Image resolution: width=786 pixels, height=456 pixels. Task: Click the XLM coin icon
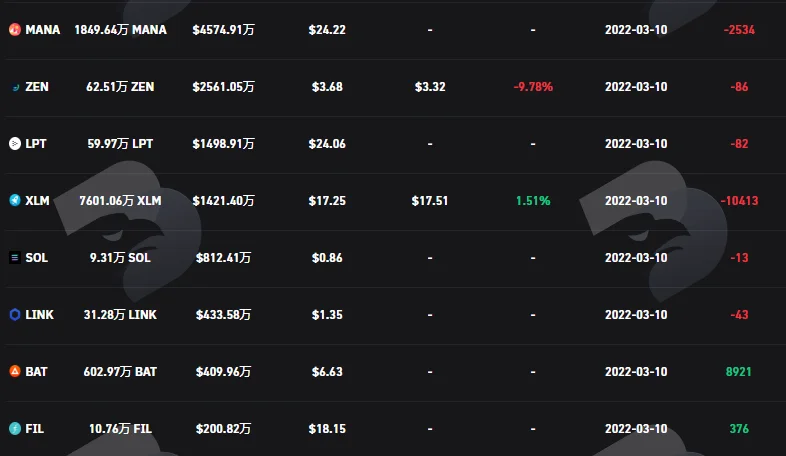click(15, 200)
